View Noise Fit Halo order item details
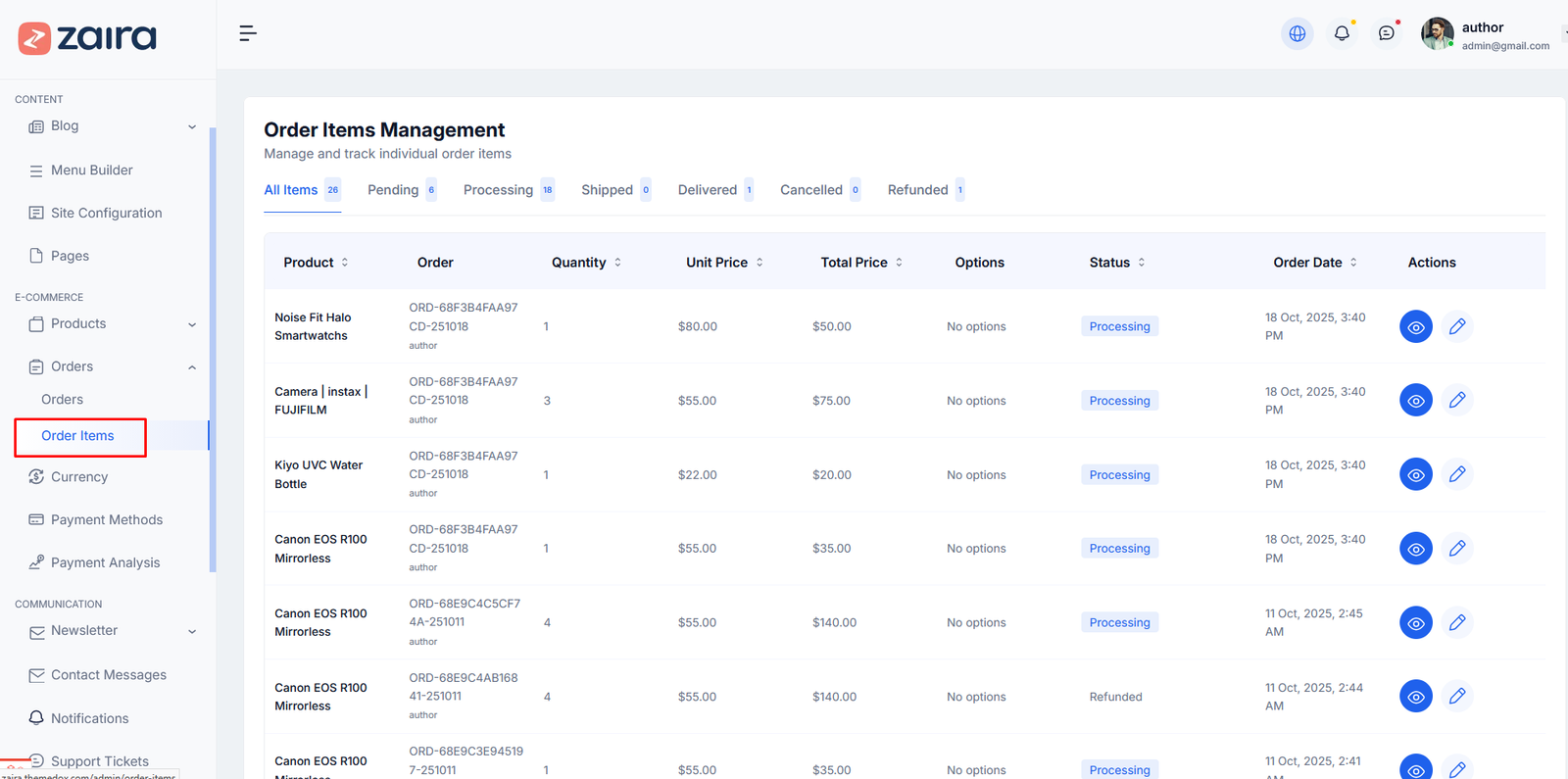This screenshot has height=779, width=1568. 1415,326
